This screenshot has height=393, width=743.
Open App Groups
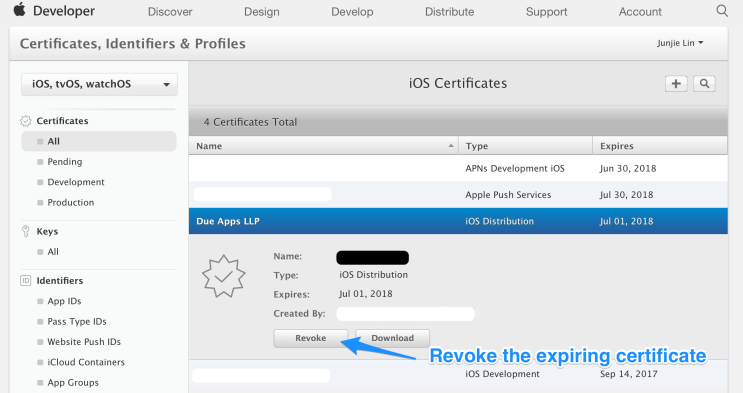[x=73, y=383]
